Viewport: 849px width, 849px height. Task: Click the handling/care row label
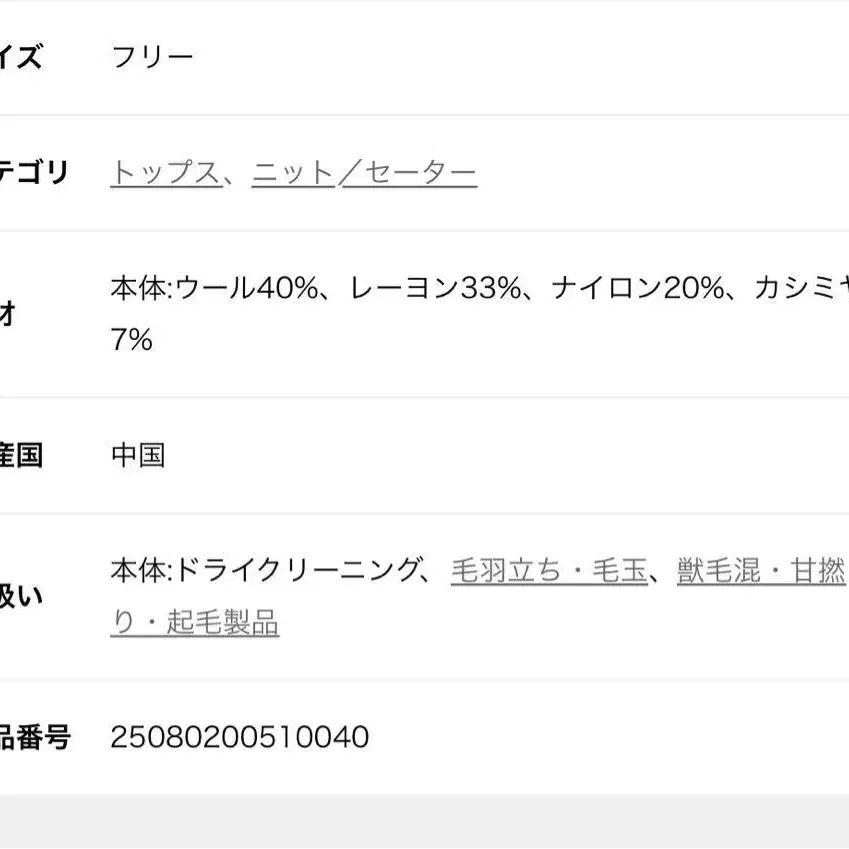pyautogui.click(x=20, y=598)
